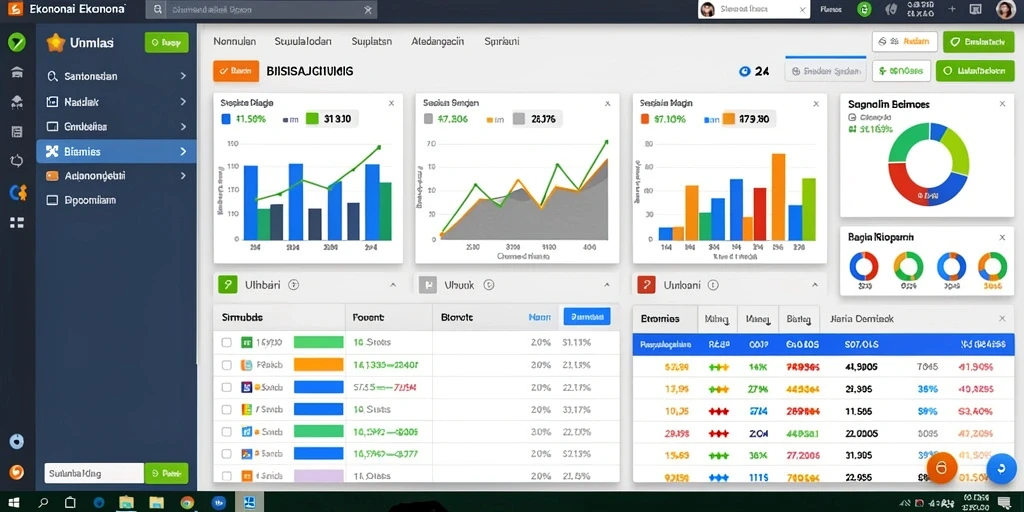Click the blue round floating button bottom right
The width and height of the screenshot is (1024, 512).
click(x=999, y=468)
